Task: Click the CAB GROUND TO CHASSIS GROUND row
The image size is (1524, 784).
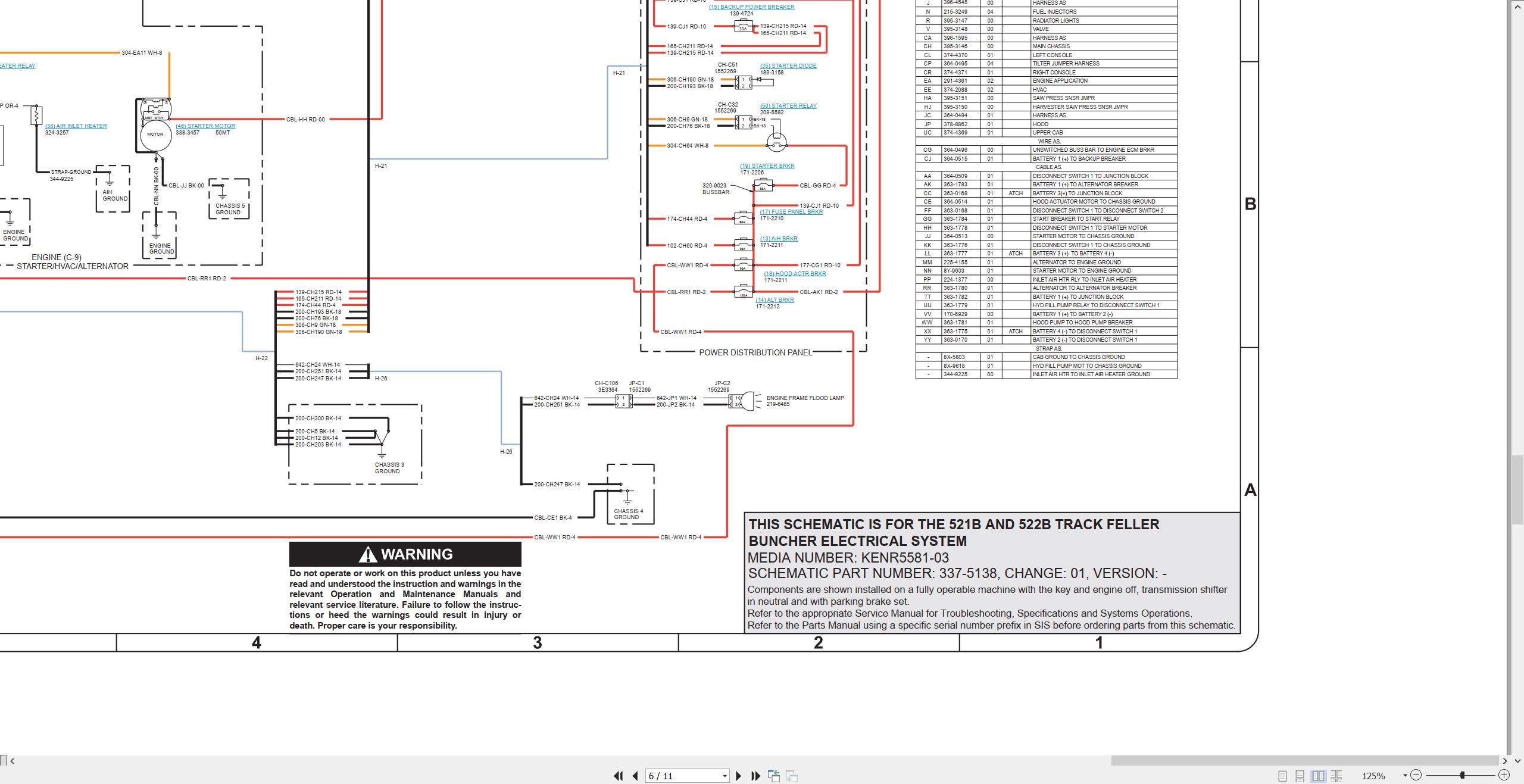Action: 1046,357
